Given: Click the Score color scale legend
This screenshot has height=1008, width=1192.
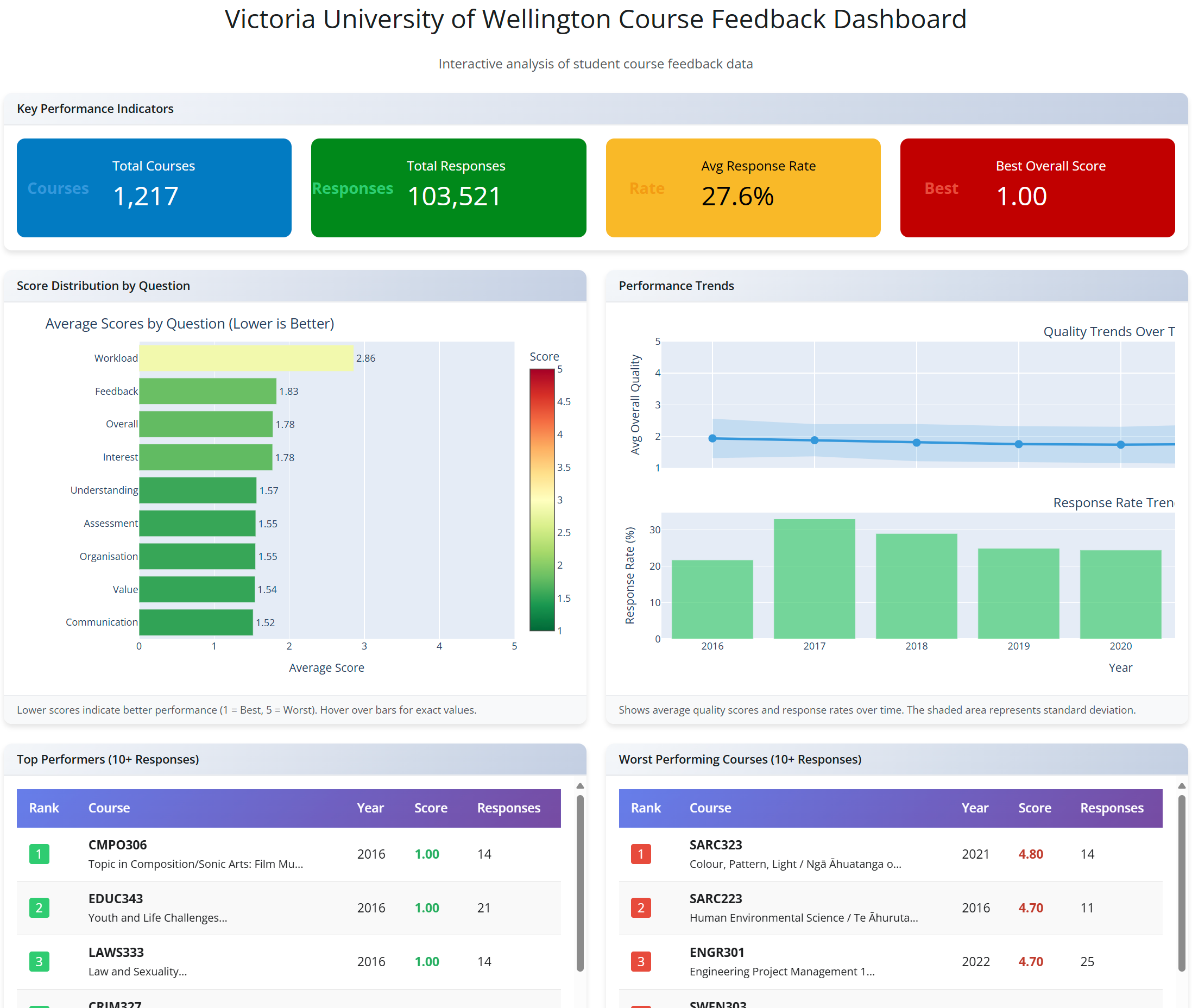Looking at the screenshot, I should click(x=543, y=500).
